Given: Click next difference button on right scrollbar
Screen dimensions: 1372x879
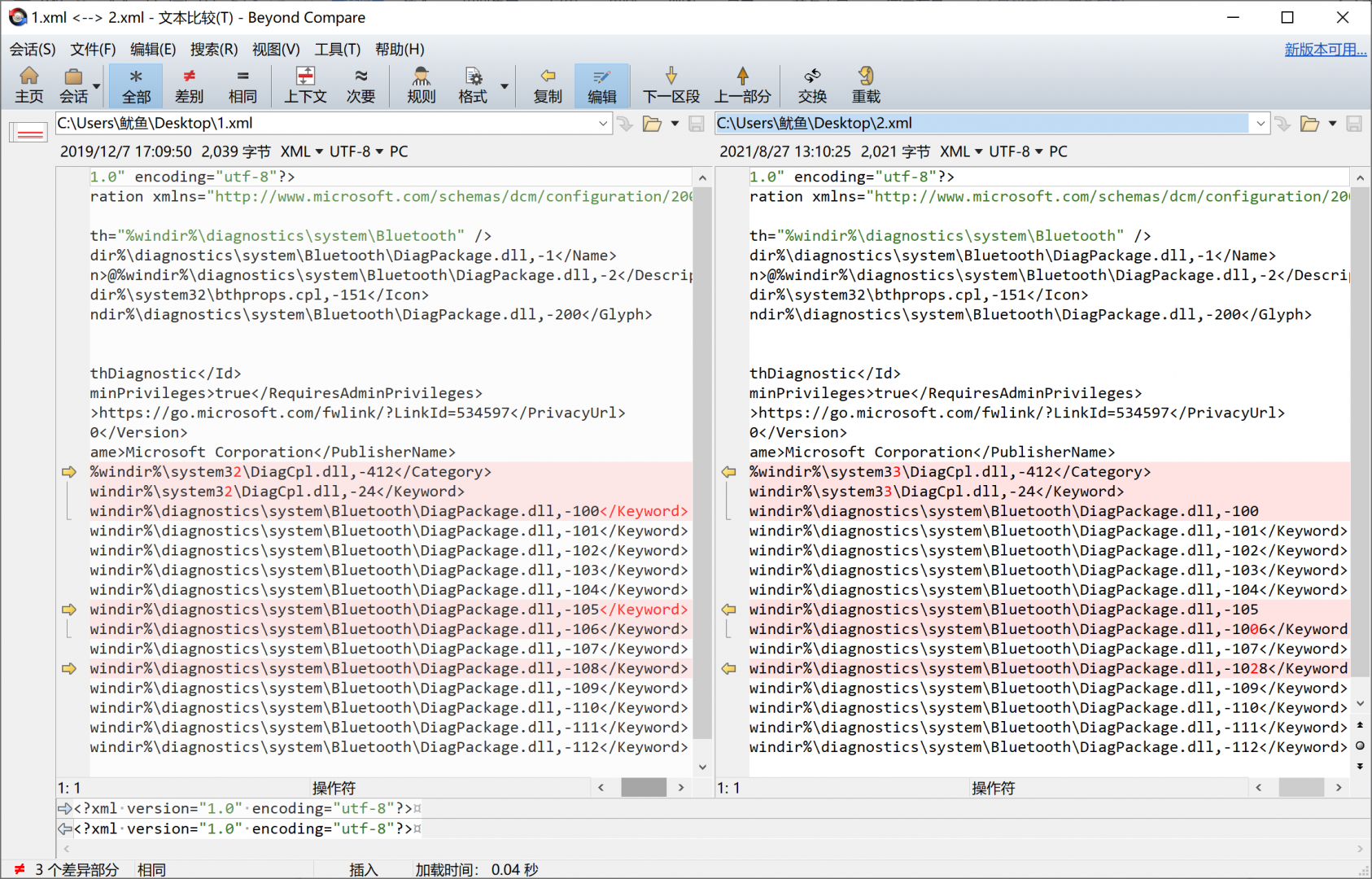Looking at the screenshot, I should 1360,766.
